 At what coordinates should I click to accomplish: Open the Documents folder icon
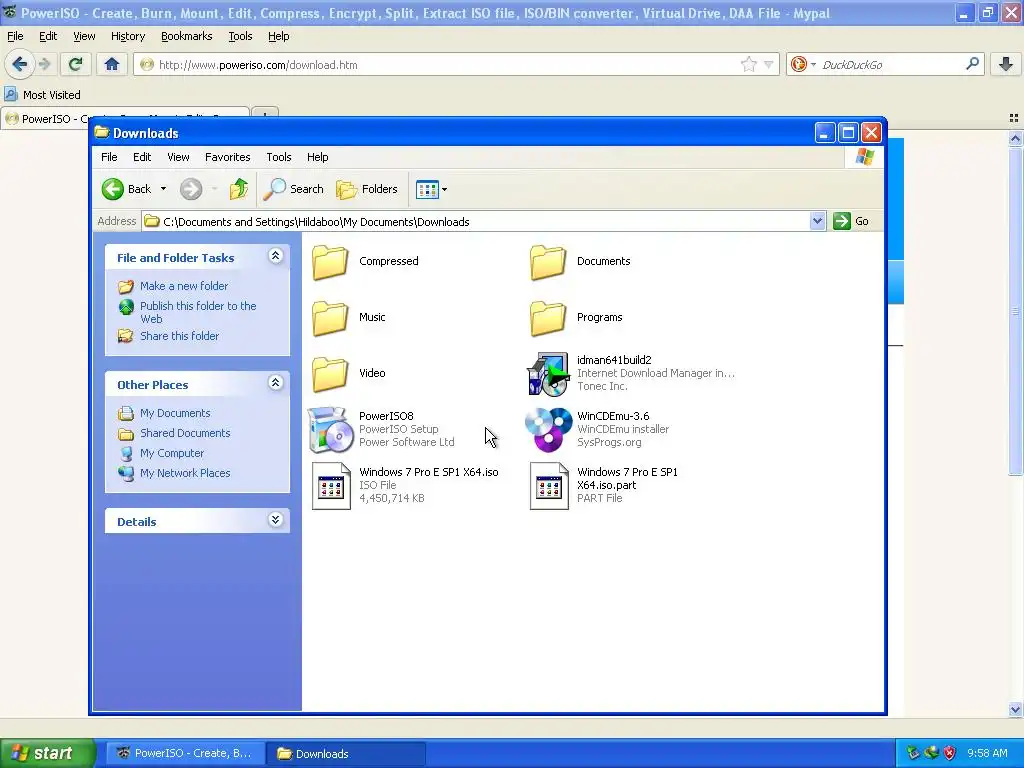(548, 262)
